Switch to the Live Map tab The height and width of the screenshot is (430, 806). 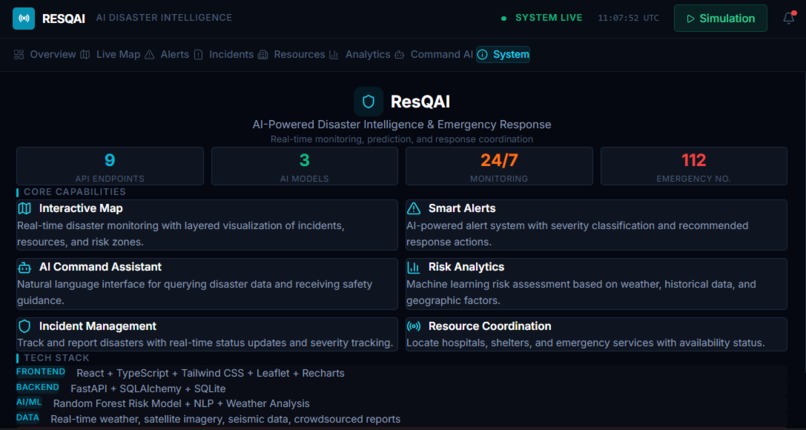111,54
